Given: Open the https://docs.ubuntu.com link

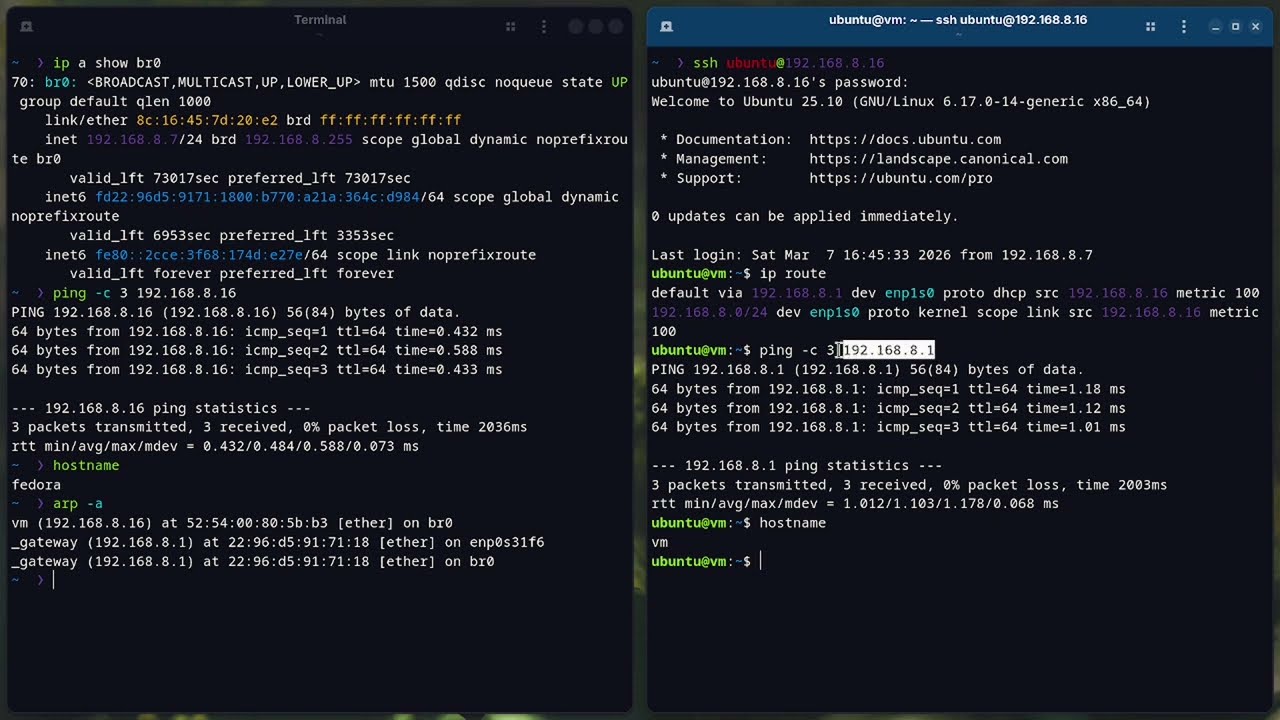Looking at the screenshot, I should point(905,140).
